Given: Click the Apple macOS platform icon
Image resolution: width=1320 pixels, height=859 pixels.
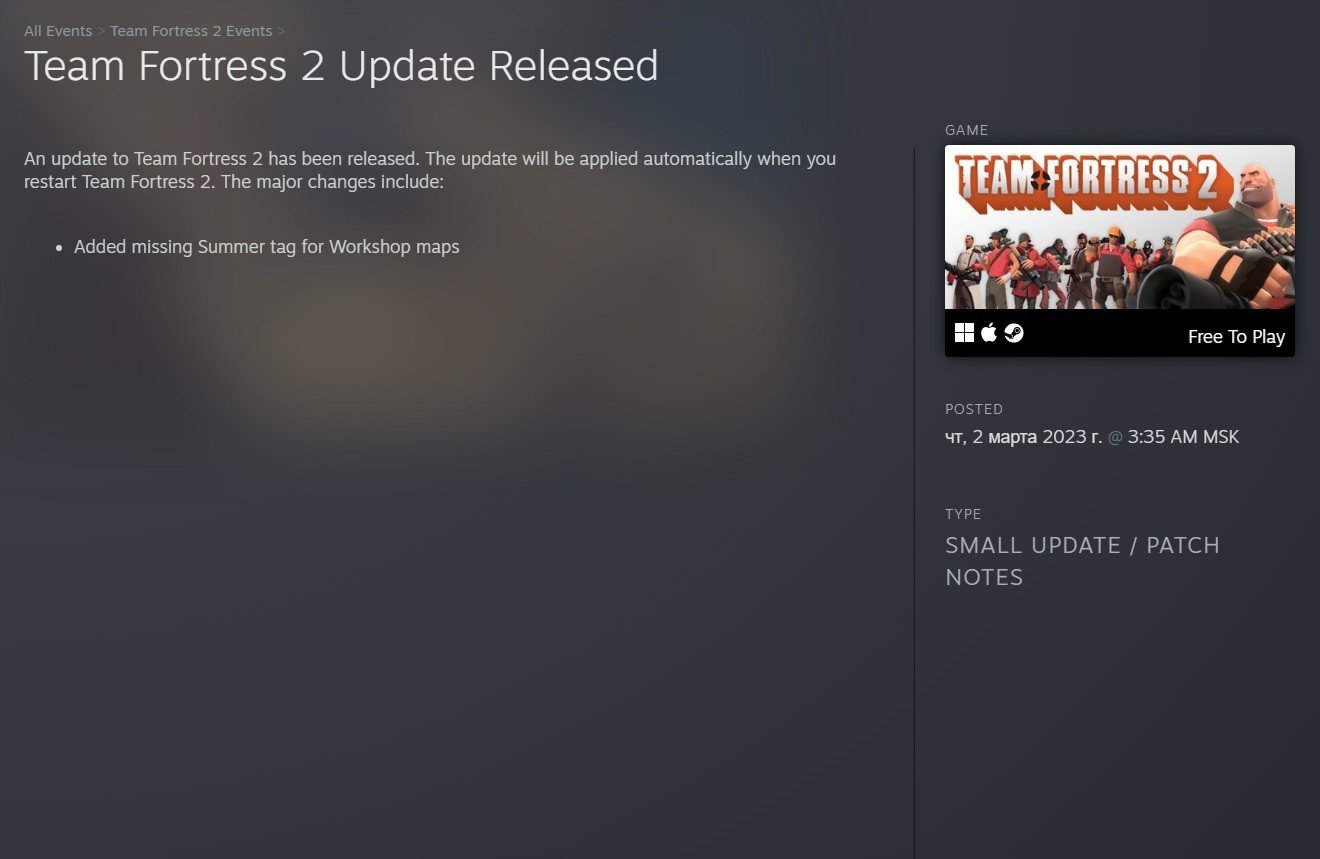Looking at the screenshot, I should 989,333.
